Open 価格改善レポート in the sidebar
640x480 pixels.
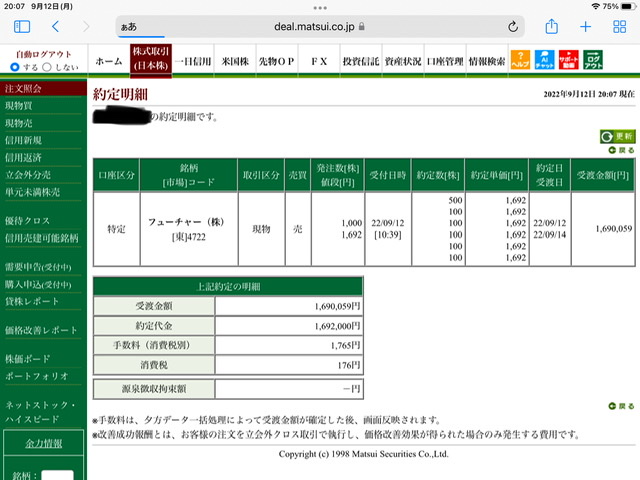click(x=43, y=330)
